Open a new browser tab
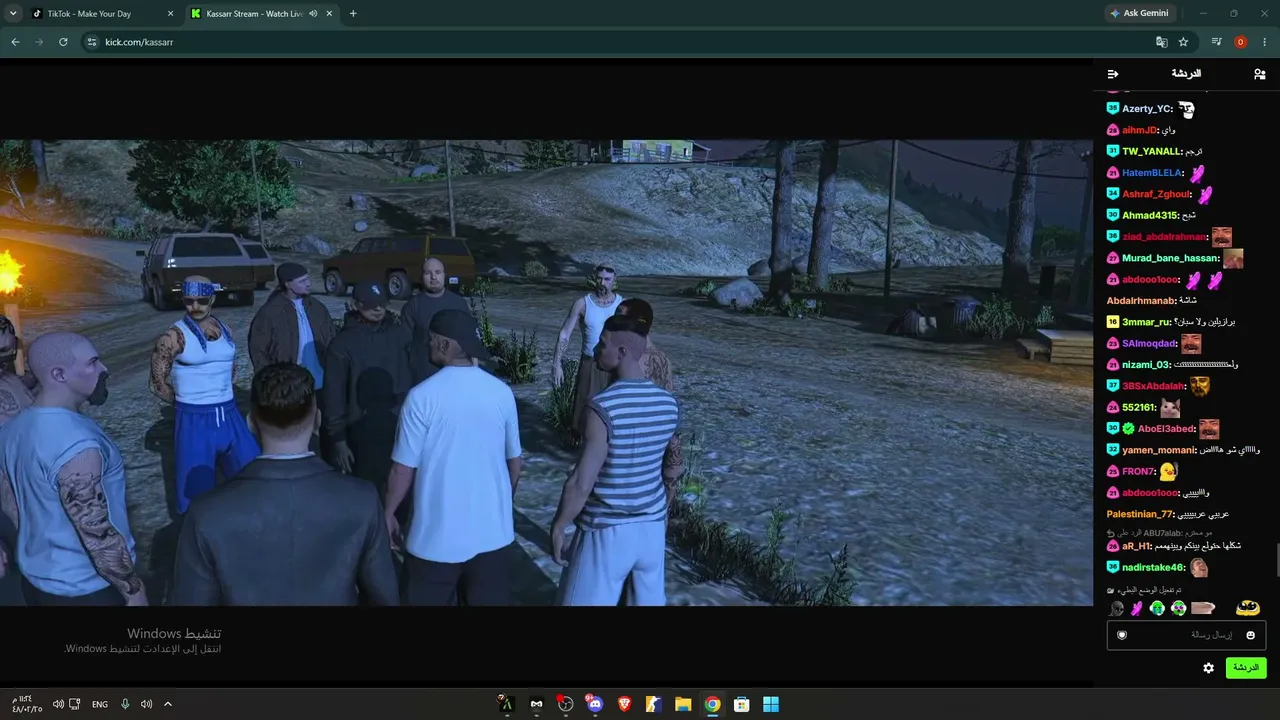 353,14
